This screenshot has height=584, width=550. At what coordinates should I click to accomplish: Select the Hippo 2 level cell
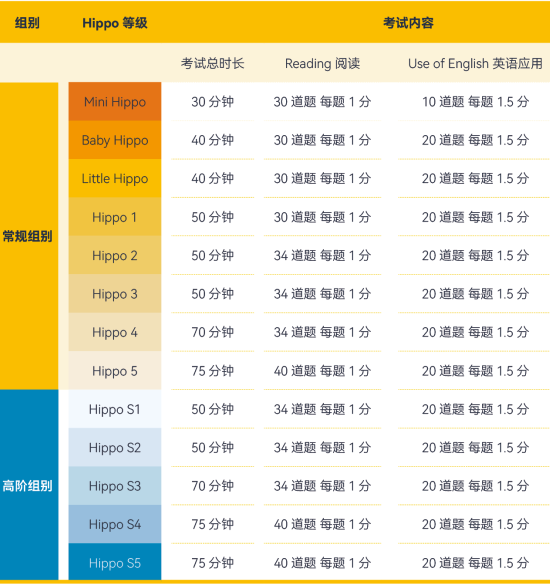coord(115,256)
